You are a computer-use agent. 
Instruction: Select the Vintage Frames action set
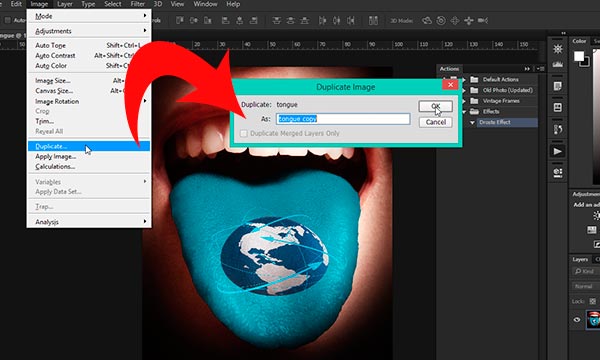[500, 101]
